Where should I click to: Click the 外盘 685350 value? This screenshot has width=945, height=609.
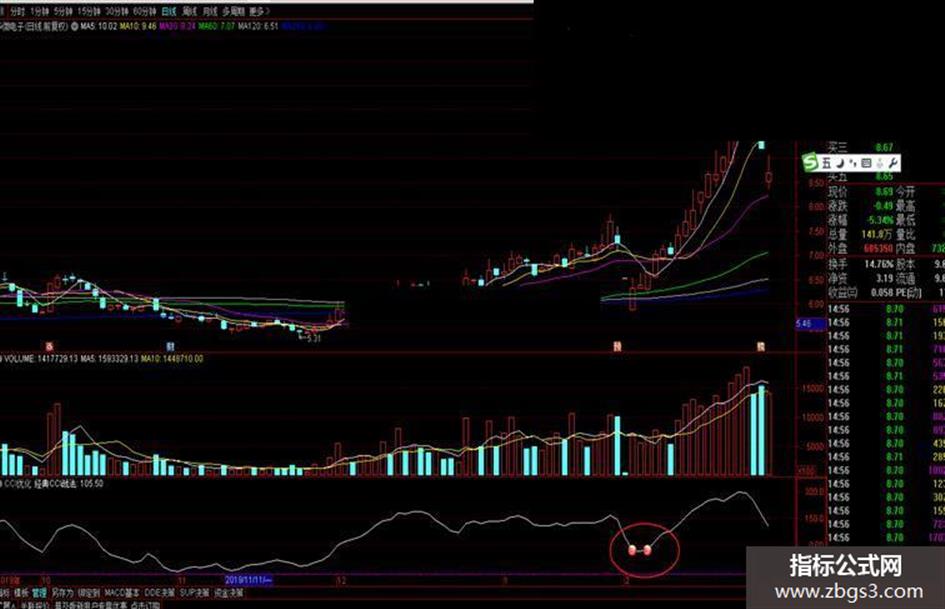coord(878,248)
